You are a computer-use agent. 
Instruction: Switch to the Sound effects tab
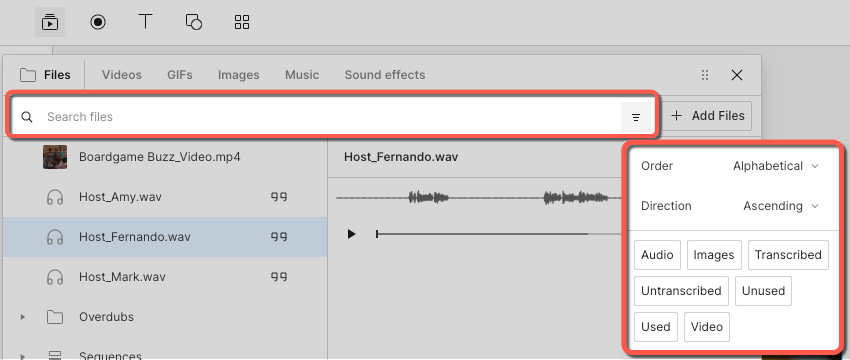385,75
